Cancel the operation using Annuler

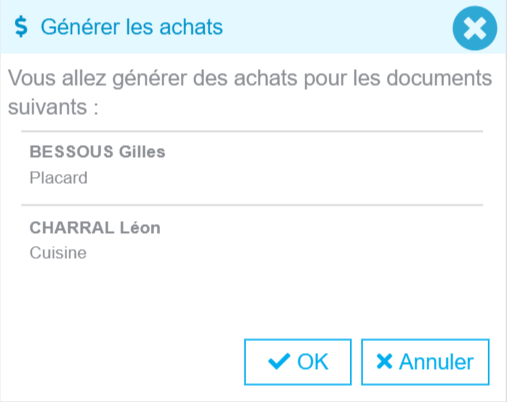(x=425, y=362)
